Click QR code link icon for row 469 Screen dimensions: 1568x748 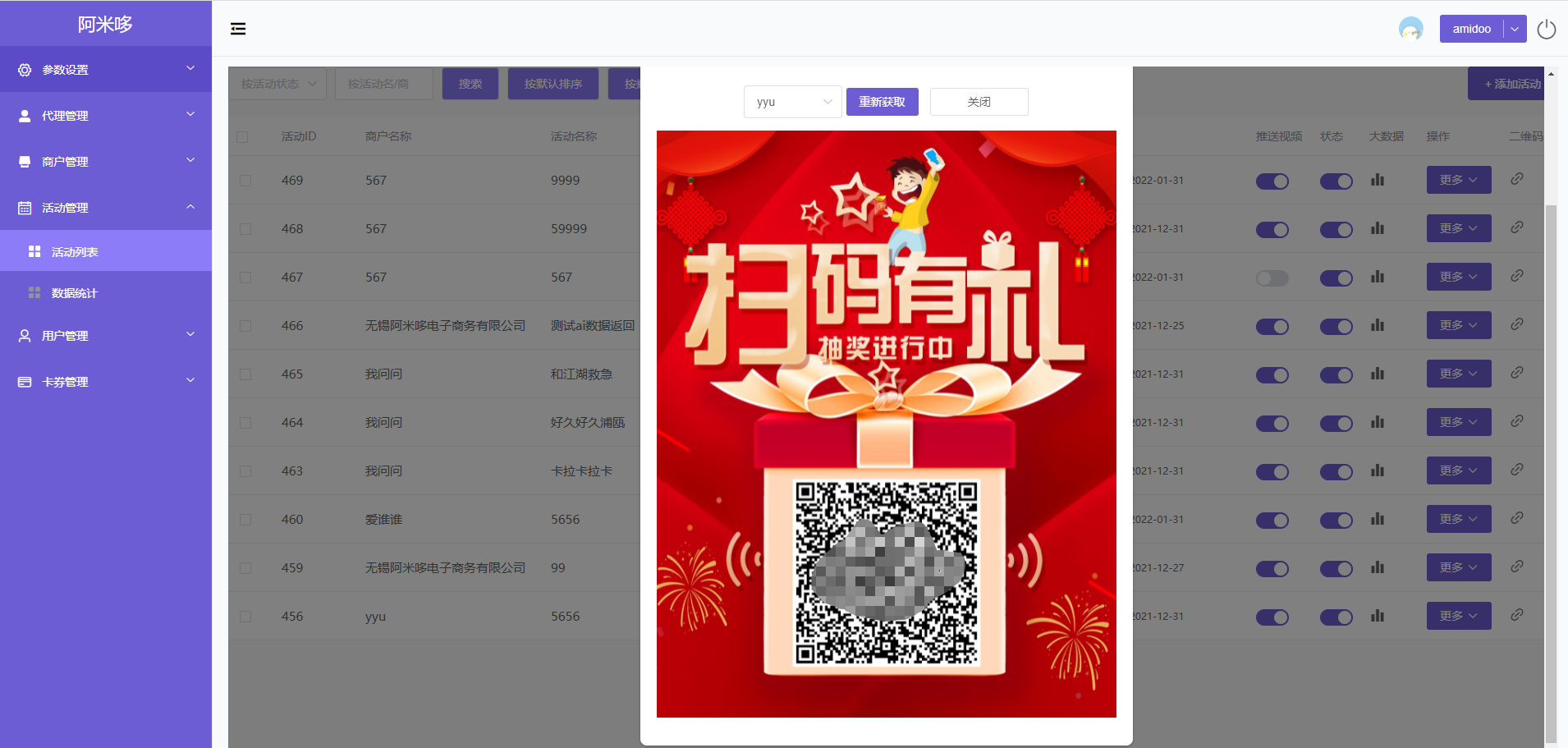(1517, 179)
